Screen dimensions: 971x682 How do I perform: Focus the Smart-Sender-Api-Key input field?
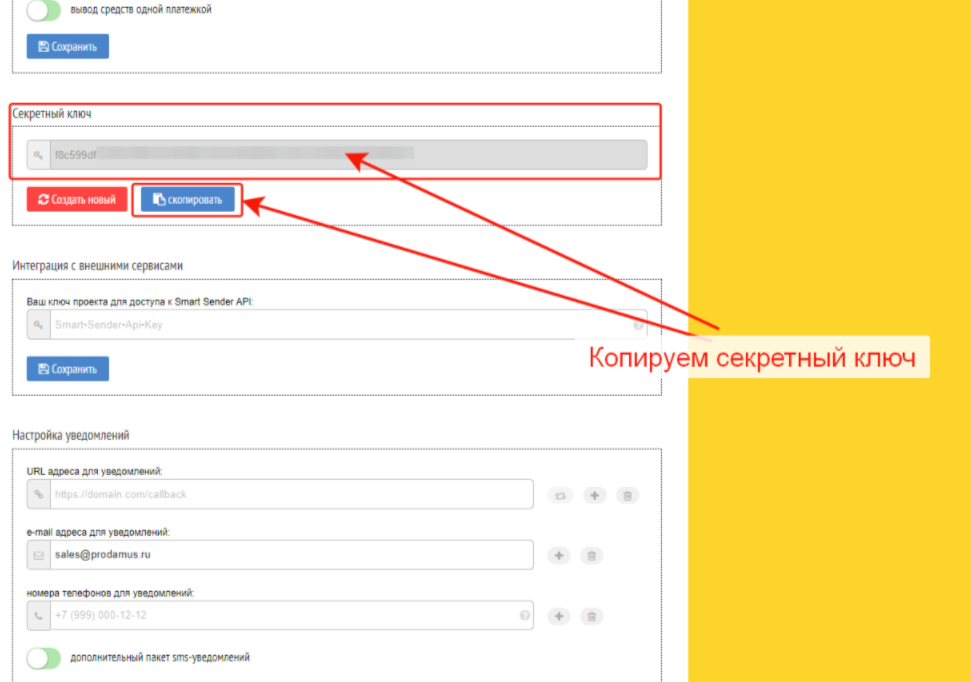pos(340,325)
